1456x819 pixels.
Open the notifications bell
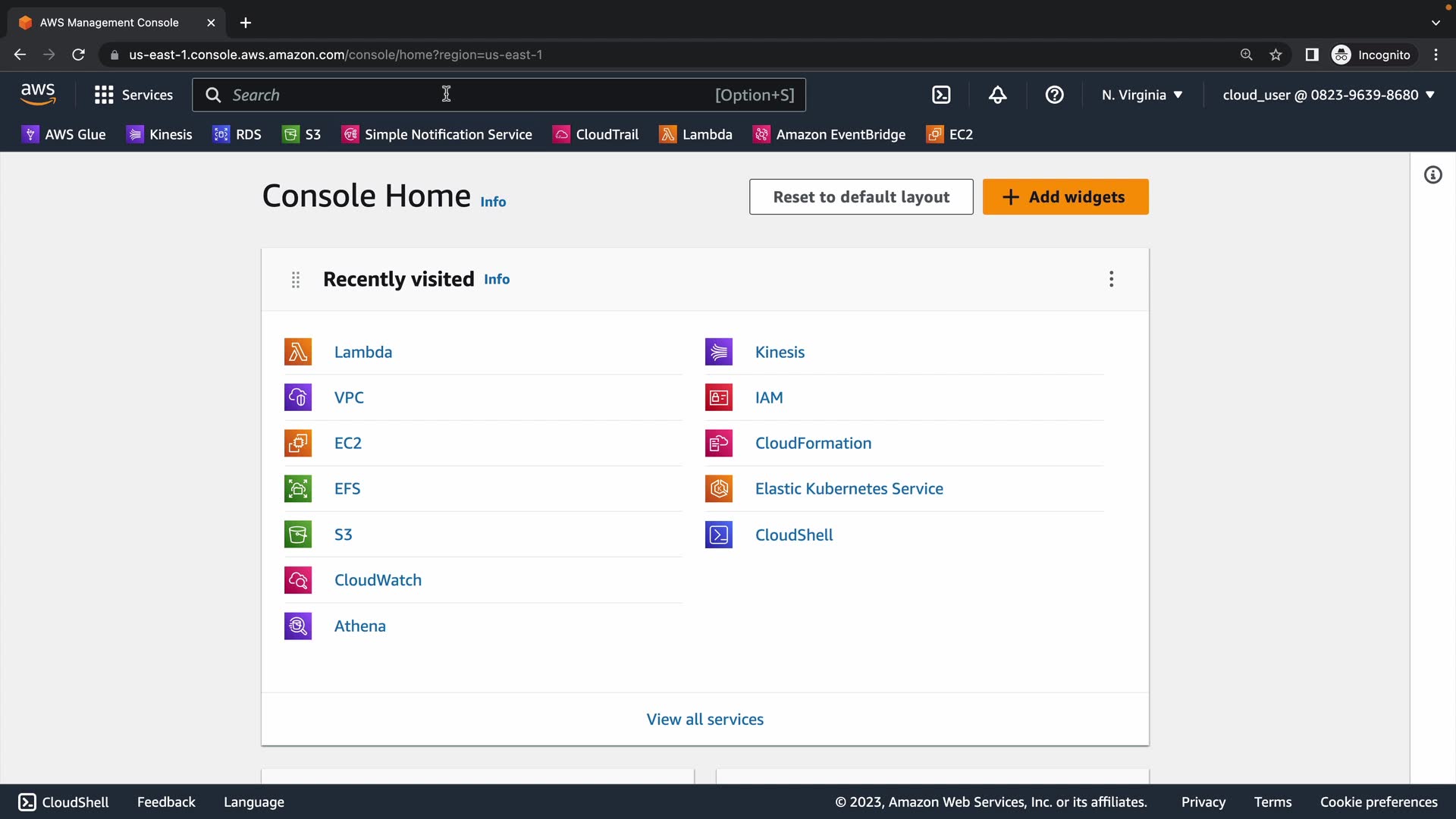(998, 95)
